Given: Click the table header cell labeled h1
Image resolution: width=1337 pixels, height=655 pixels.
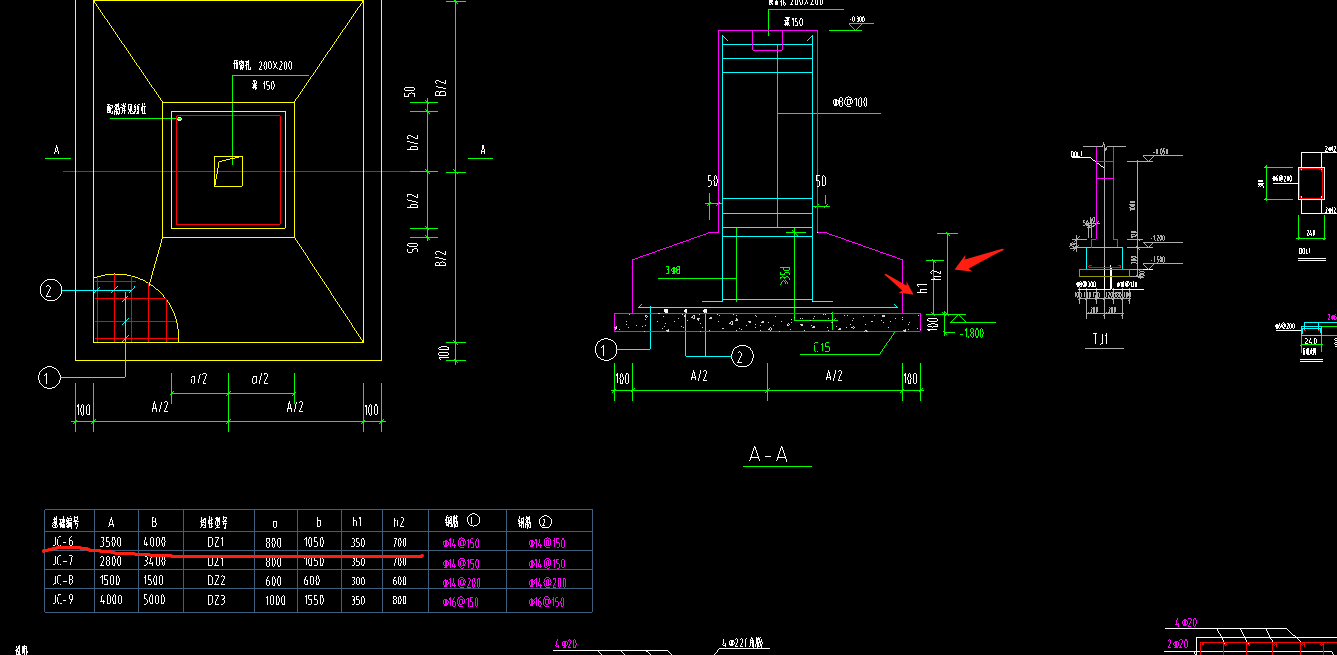Looking at the screenshot, I should pos(358,521).
